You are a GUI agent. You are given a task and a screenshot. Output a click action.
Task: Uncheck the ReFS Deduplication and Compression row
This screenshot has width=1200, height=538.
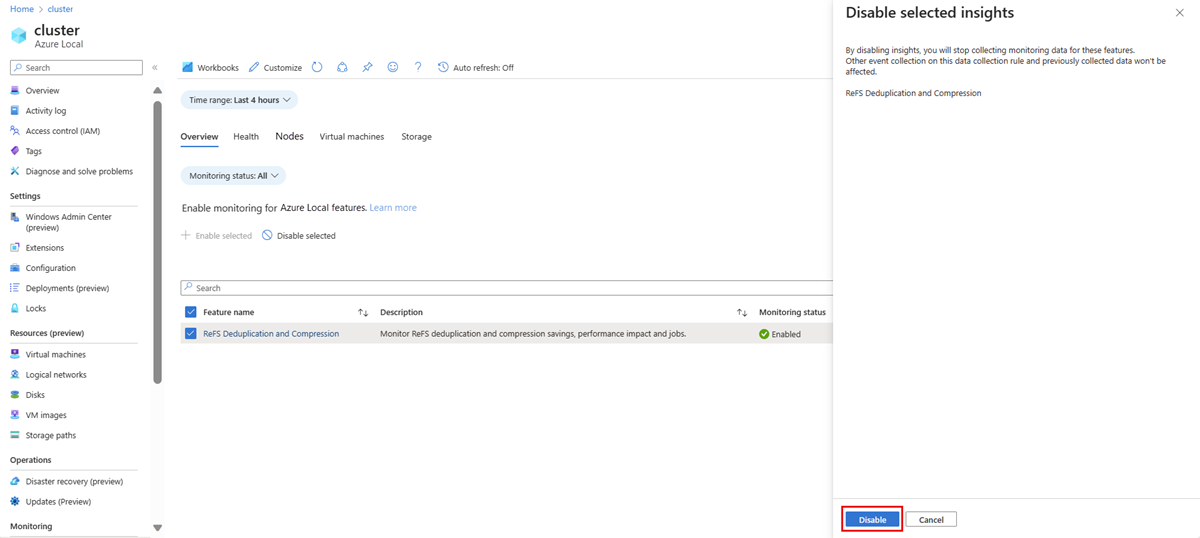[x=191, y=334]
